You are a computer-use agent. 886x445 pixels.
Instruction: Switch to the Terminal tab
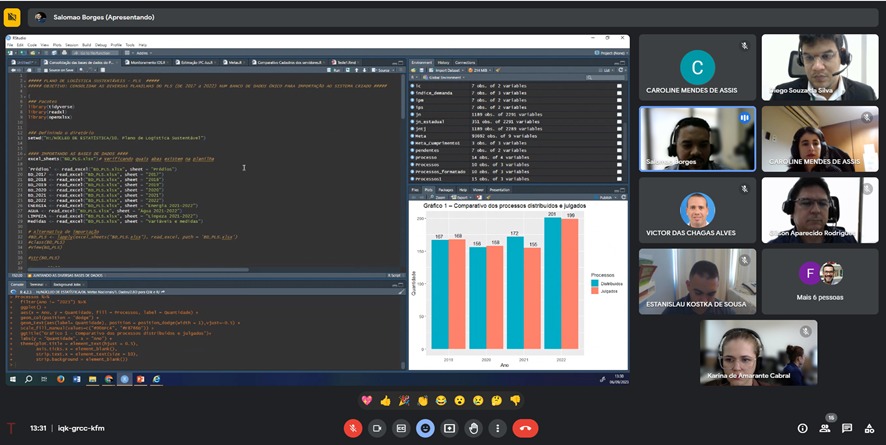[37, 285]
